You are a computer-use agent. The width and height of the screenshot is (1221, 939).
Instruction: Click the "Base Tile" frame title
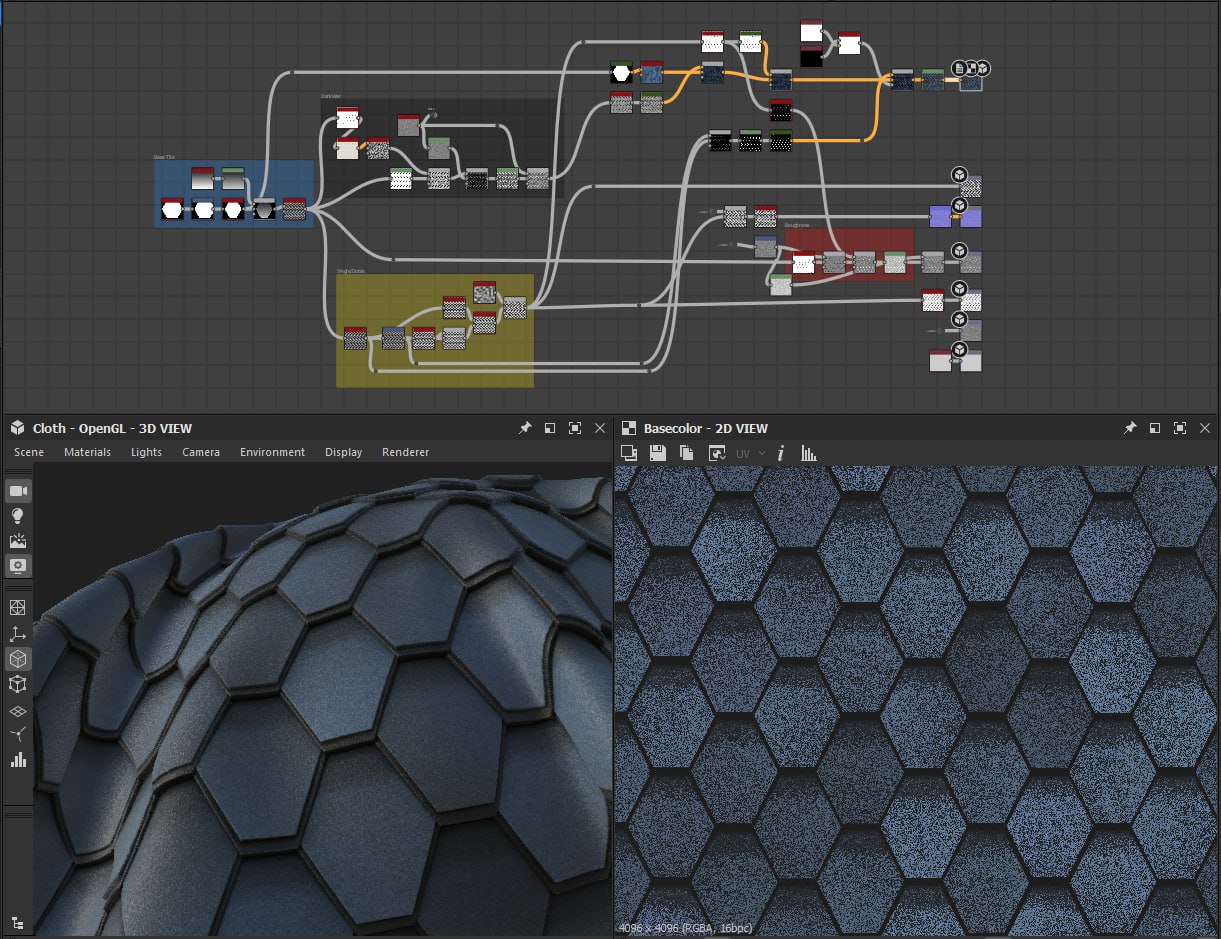(x=164, y=157)
